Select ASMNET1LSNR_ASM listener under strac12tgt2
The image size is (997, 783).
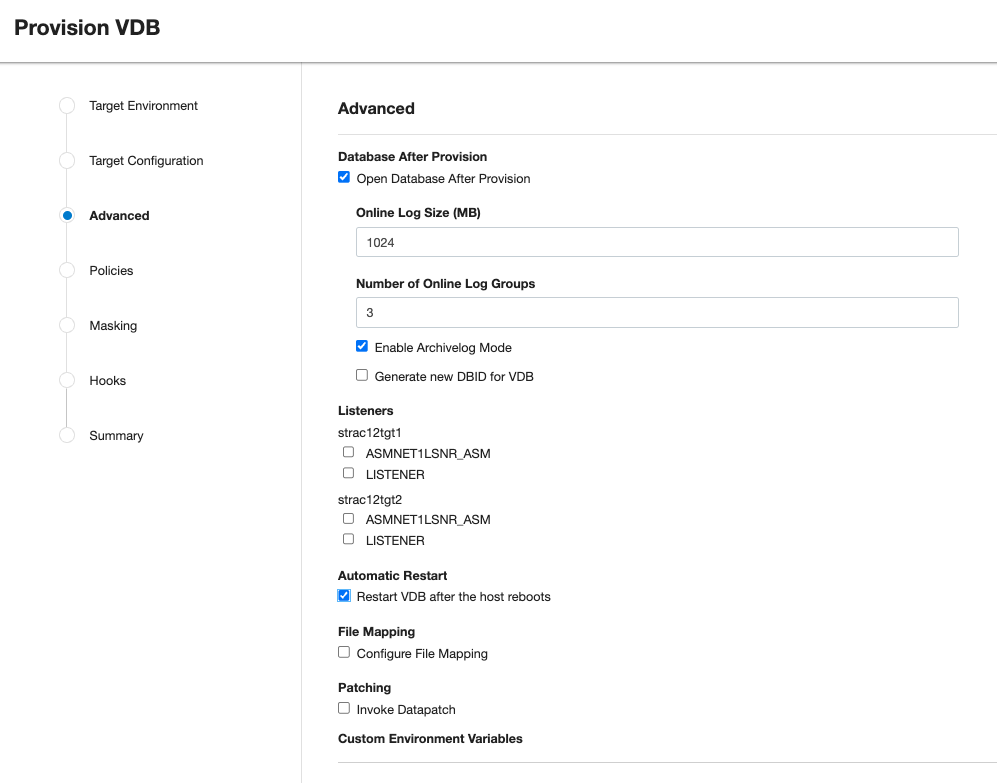tap(348, 519)
